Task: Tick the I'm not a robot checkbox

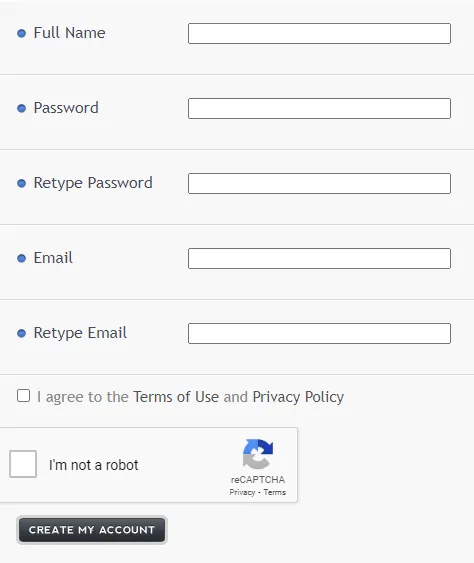Action: point(23,464)
